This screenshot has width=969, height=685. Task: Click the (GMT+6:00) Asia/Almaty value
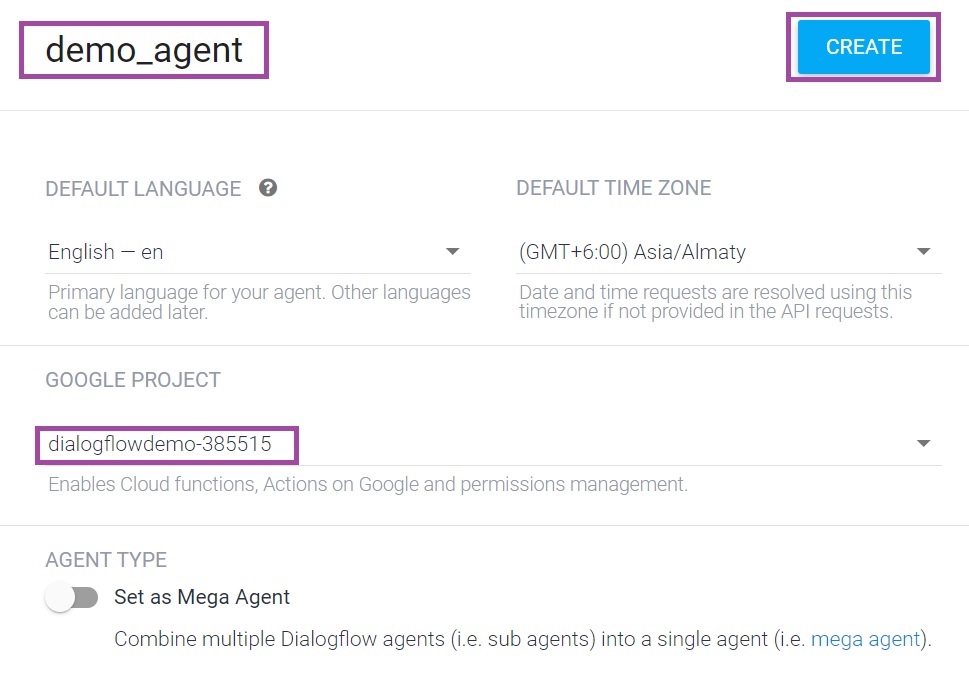(x=632, y=252)
